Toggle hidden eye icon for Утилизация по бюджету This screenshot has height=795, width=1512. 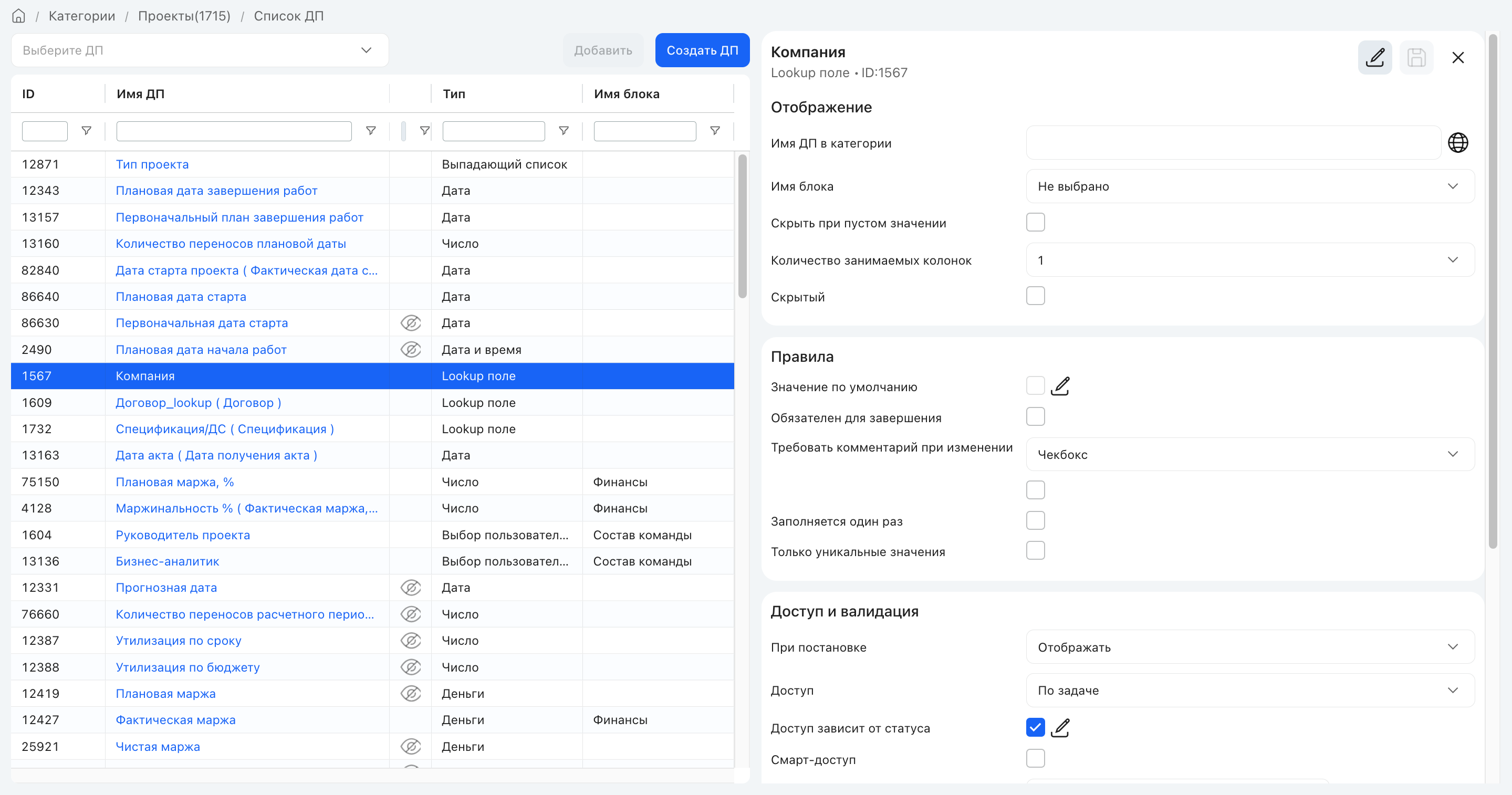coord(411,667)
